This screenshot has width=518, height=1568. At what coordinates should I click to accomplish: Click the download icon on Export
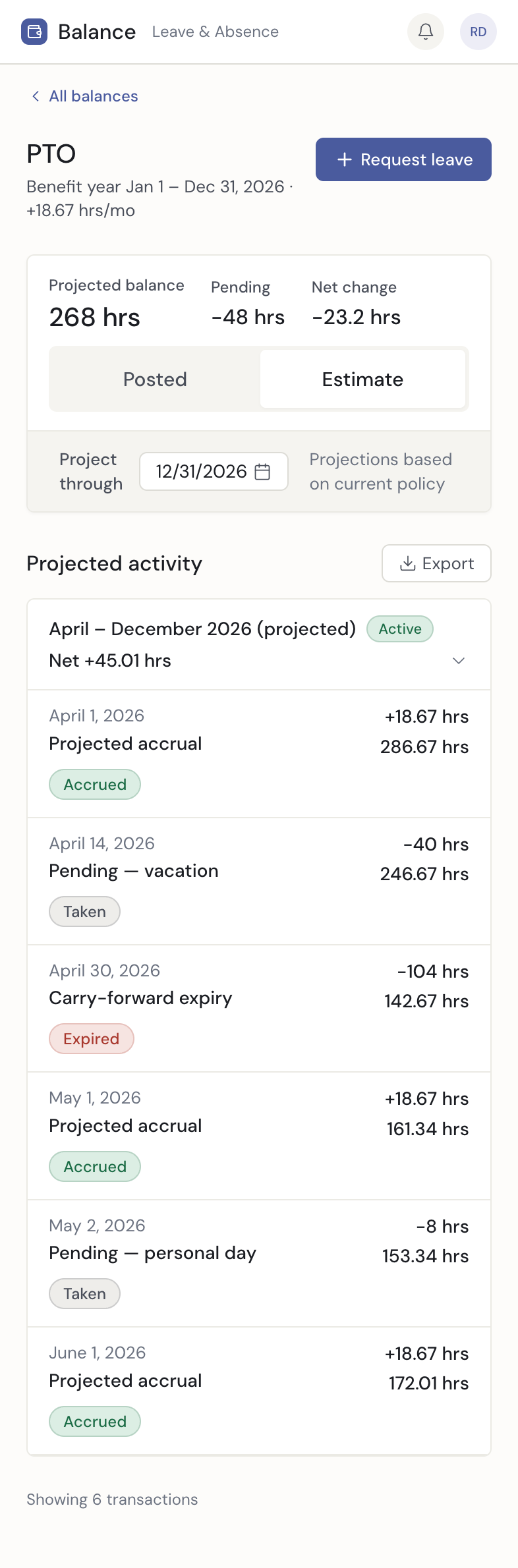coord(407,563)
